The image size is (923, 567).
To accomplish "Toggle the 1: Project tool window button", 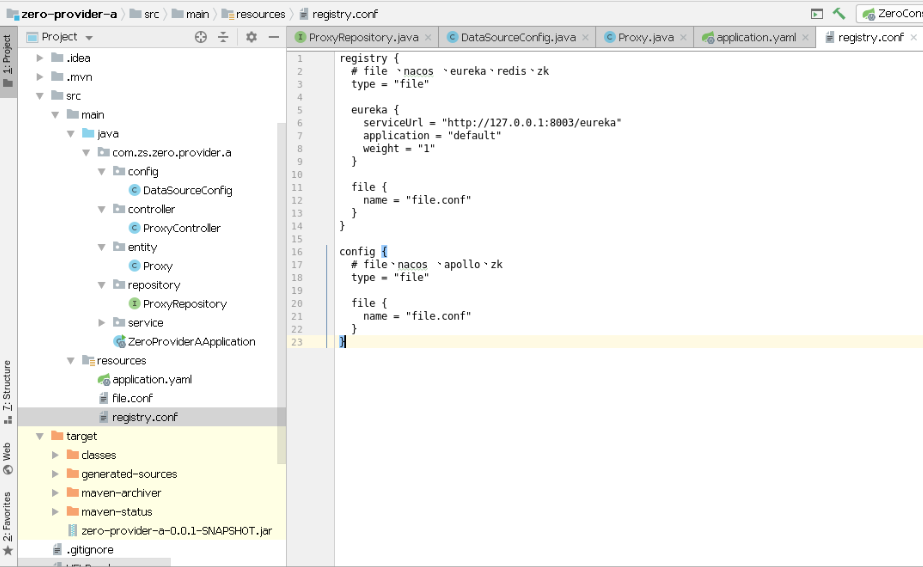I will 8,61.
